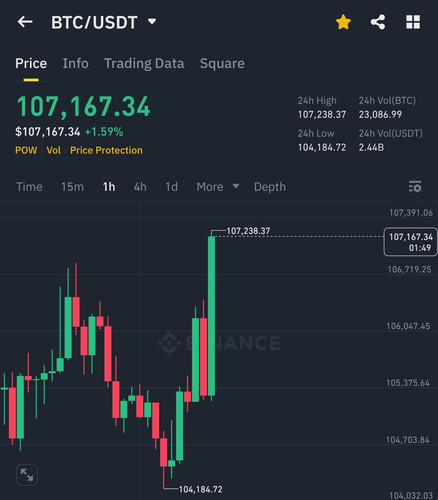438x500 pixels.
Task: Select the 1d chart interval
Action: point(172,187)
